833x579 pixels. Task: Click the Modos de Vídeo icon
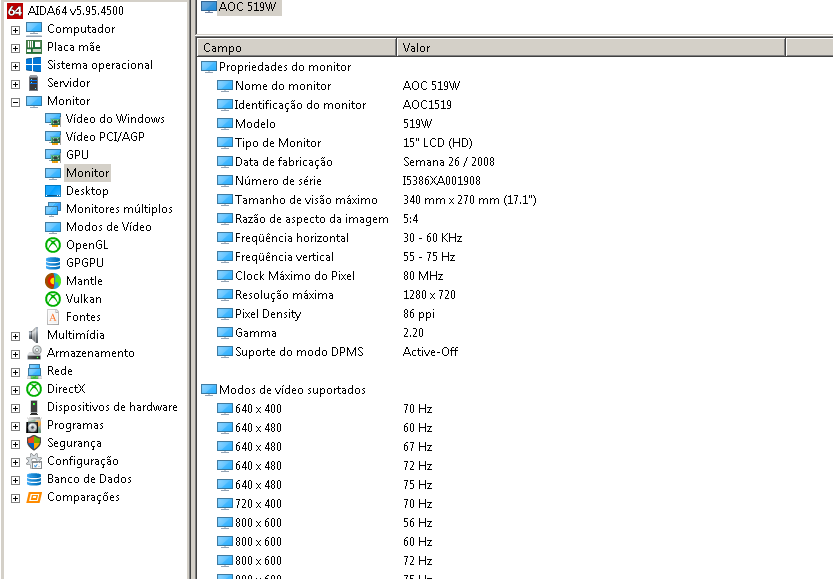[x=53, y=227]
